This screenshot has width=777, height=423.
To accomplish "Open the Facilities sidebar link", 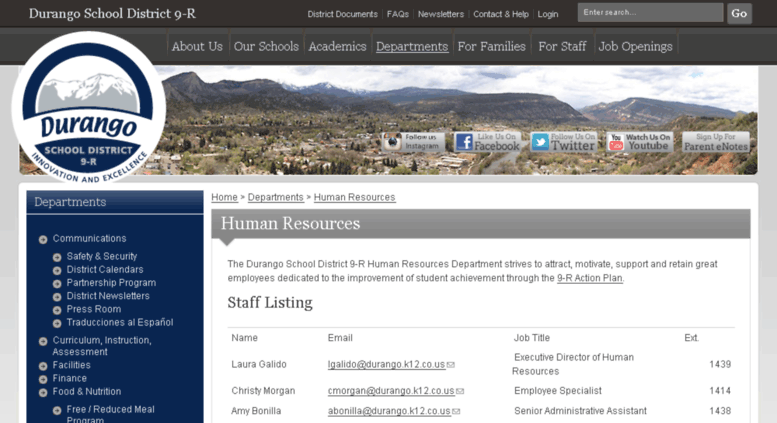I will (71, 365).
